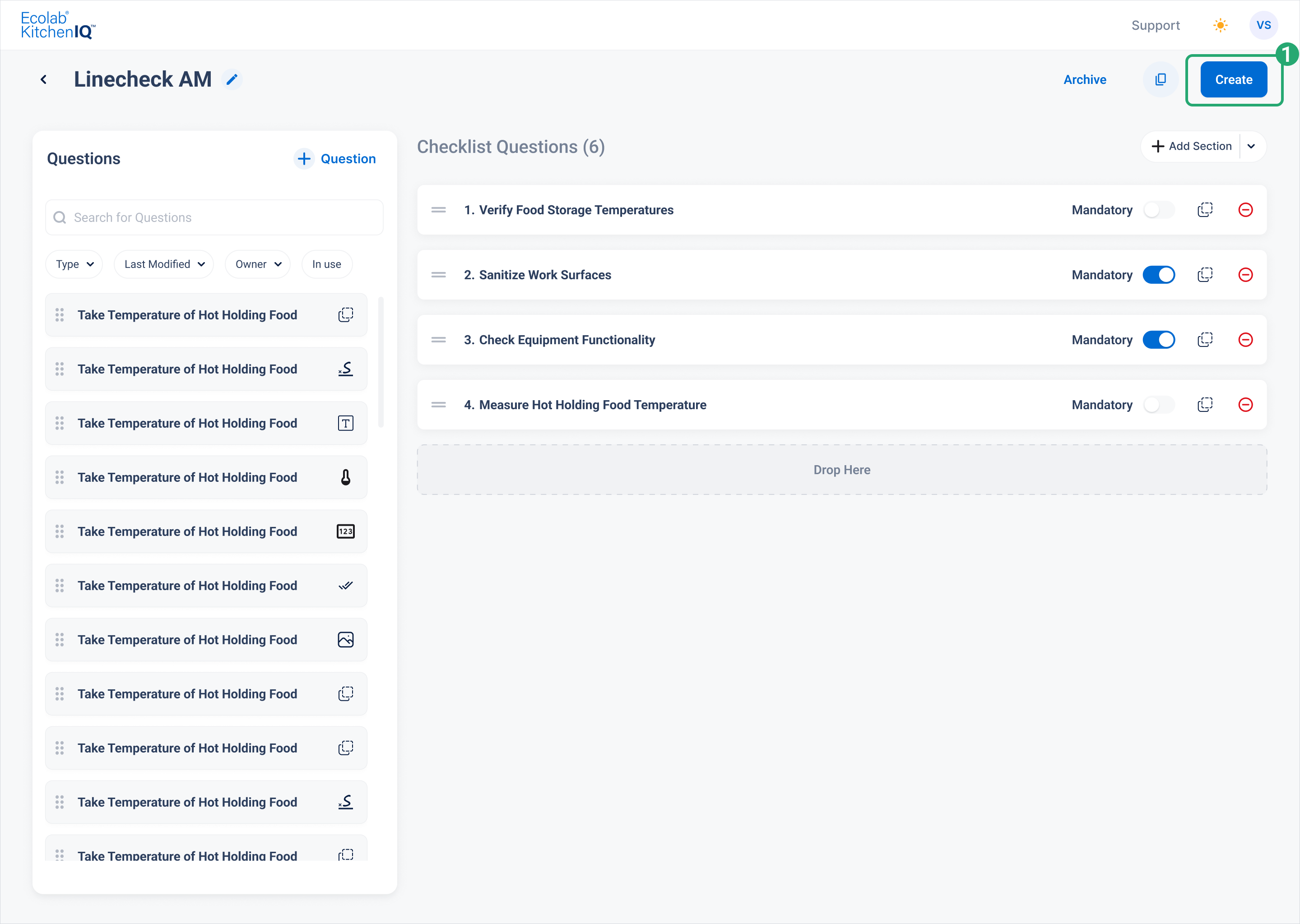Select the "3. Check Equipment Functionality" title
Image resolution: width=1300 pixels, height=924 pixels.
560,340
